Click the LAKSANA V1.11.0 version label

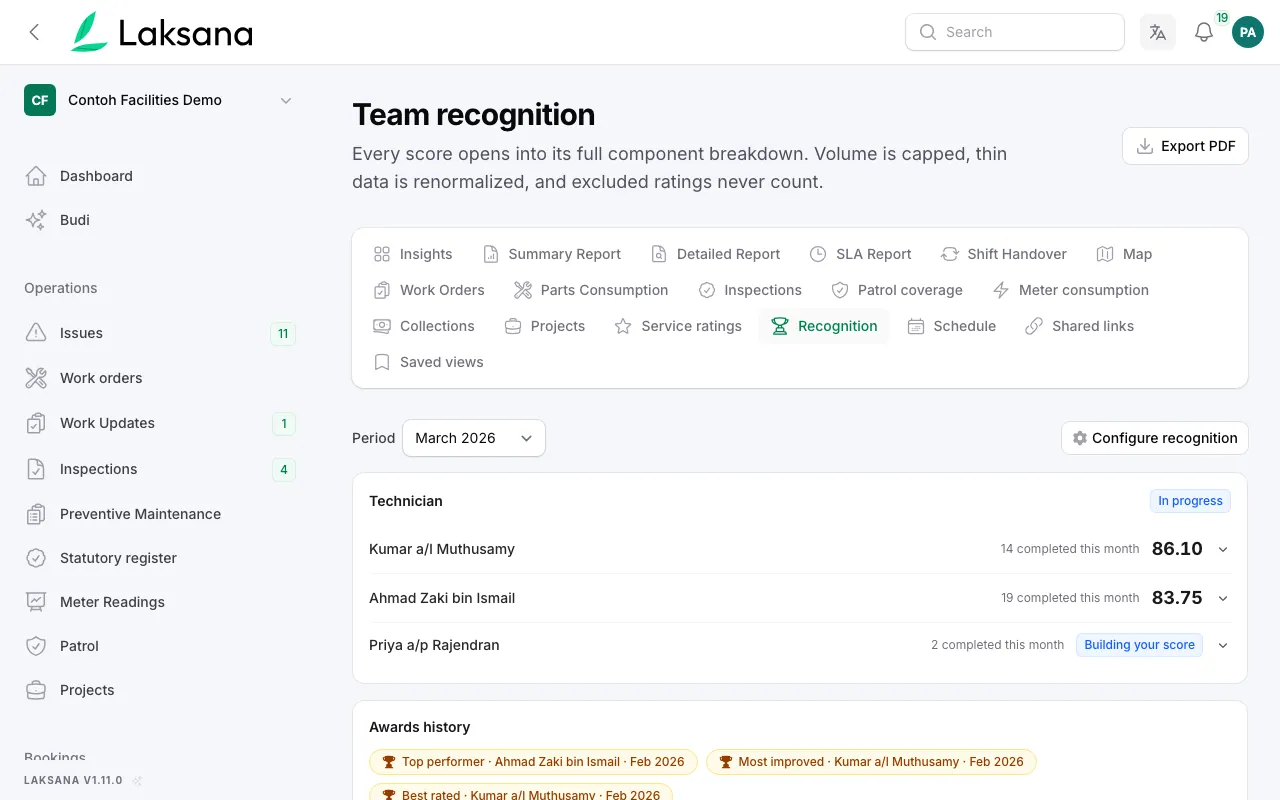tap(73, 780)
